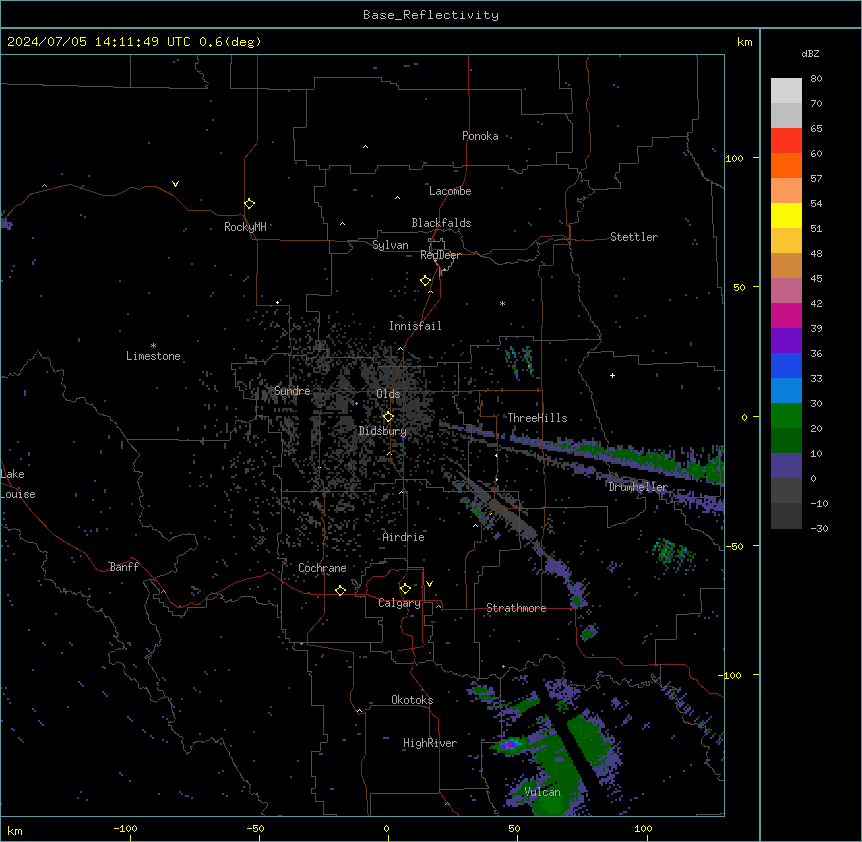Viewport: 862px width, 842px height.
Task: Click the Stettler city label
Action: [634, 237]
